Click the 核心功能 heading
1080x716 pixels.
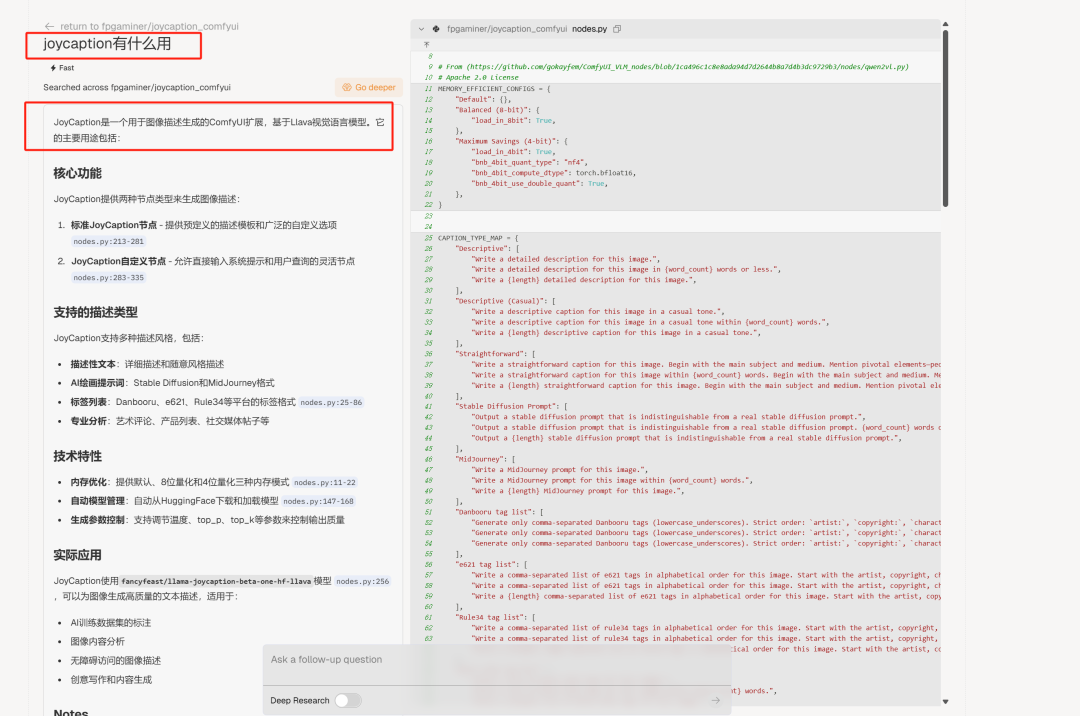pyautogui.click(x=78, y=173)
